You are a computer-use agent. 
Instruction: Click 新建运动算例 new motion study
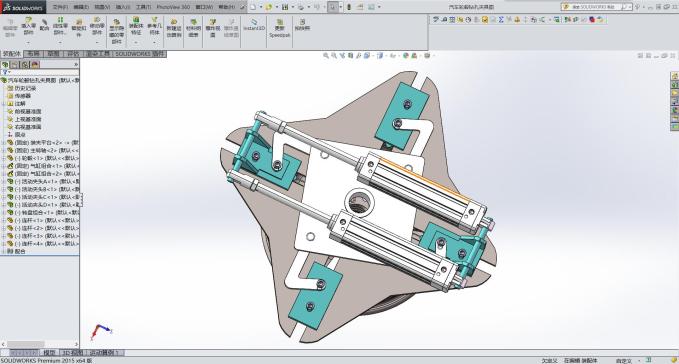coord(174,28)
